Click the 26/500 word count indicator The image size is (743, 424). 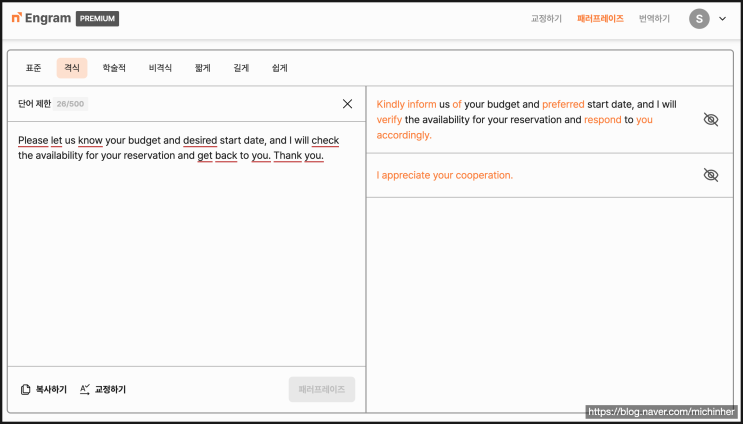pos(71,104)
